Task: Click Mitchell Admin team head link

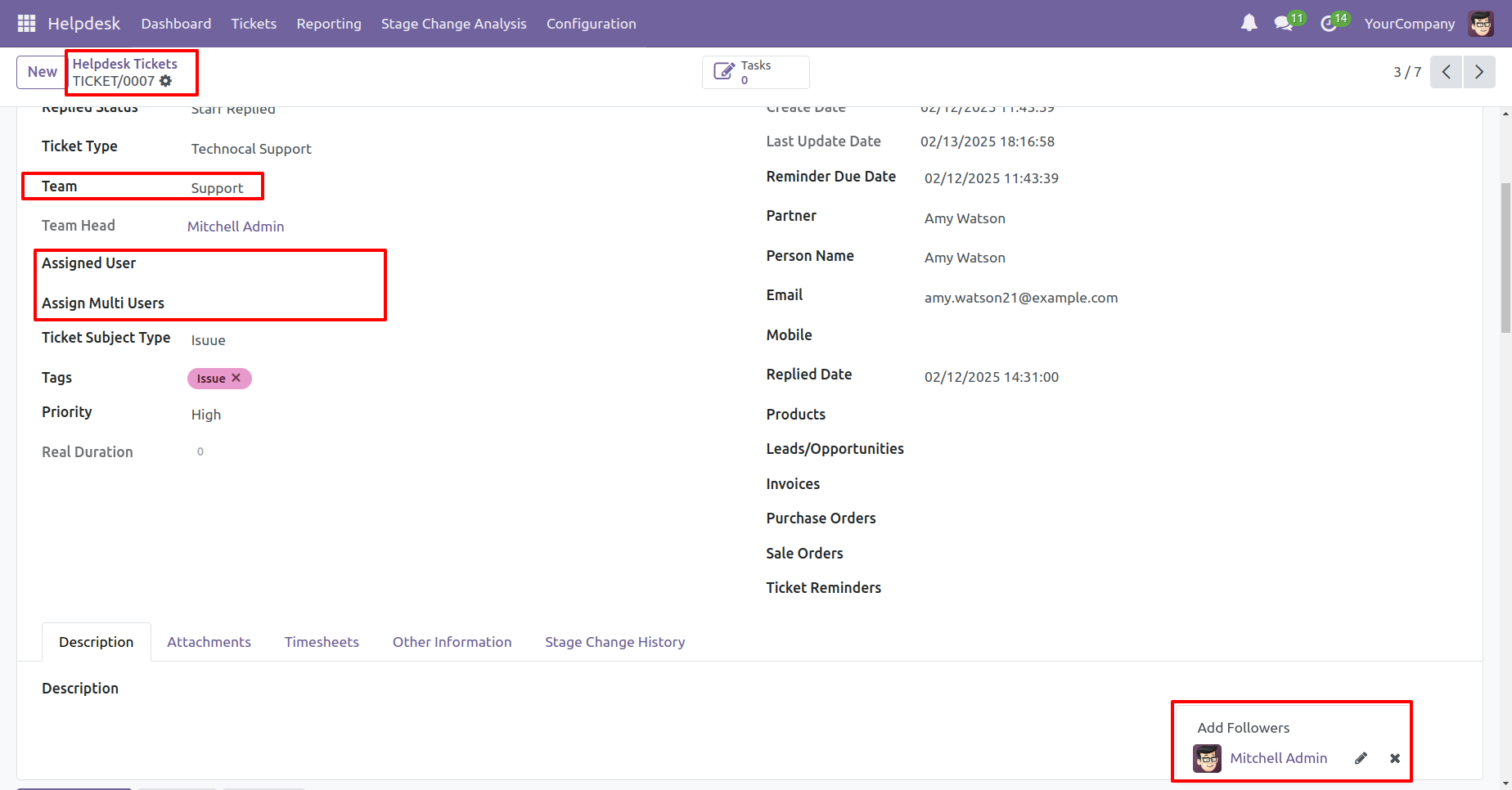Action: tap(236, 227)
